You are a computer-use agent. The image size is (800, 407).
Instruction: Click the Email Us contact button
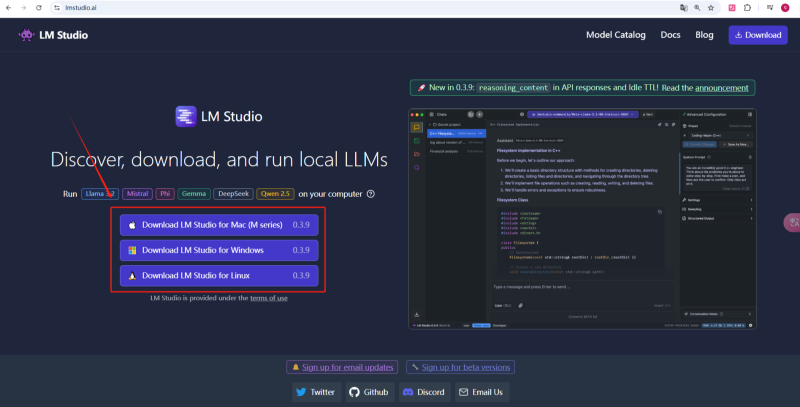481,392
